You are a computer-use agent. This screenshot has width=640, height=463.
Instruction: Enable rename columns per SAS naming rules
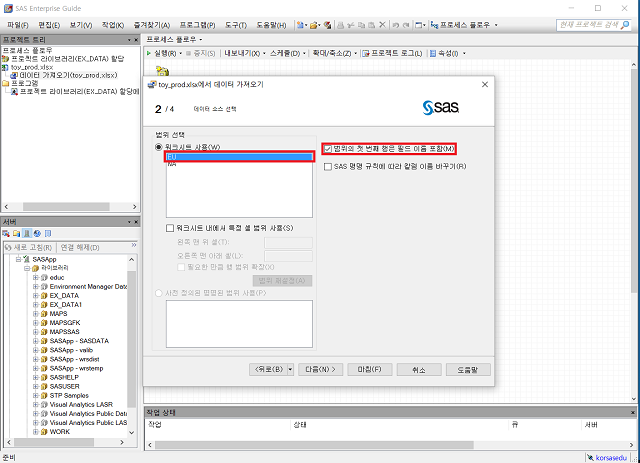point(328,167)
